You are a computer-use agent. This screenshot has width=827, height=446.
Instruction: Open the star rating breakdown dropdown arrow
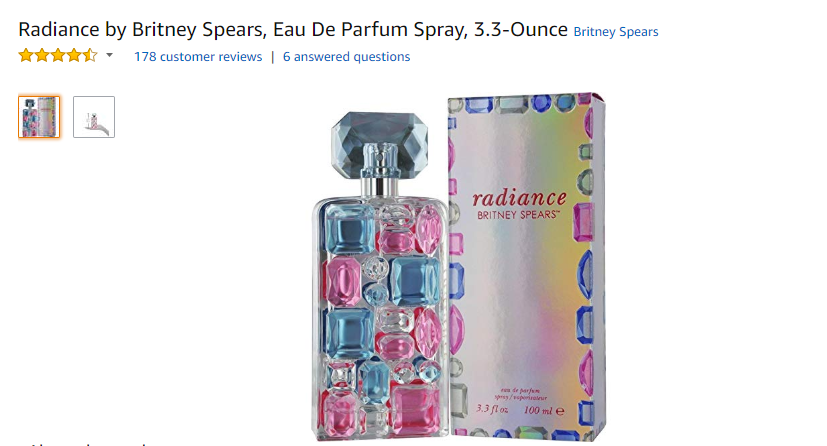pos(109,55)
